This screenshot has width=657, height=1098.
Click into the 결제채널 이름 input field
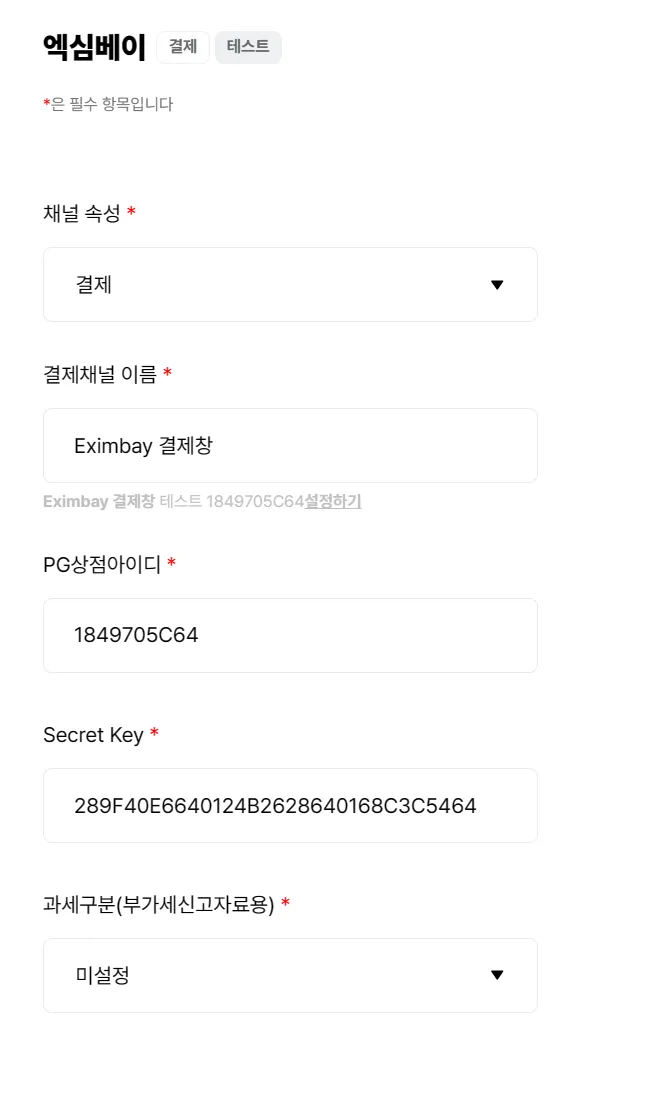coord(290,446)
